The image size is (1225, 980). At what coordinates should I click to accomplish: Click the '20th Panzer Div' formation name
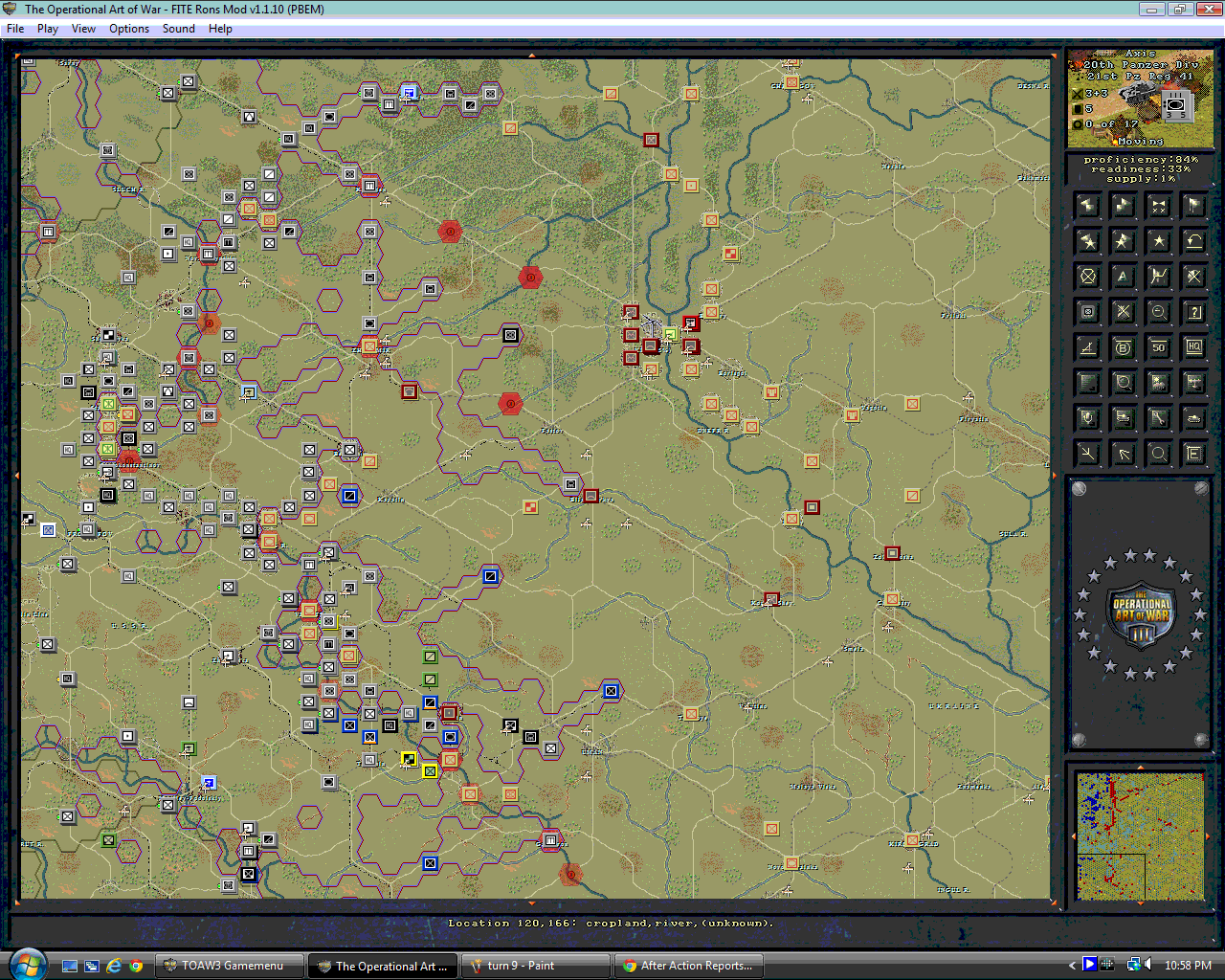click(x=1140, y=65)
